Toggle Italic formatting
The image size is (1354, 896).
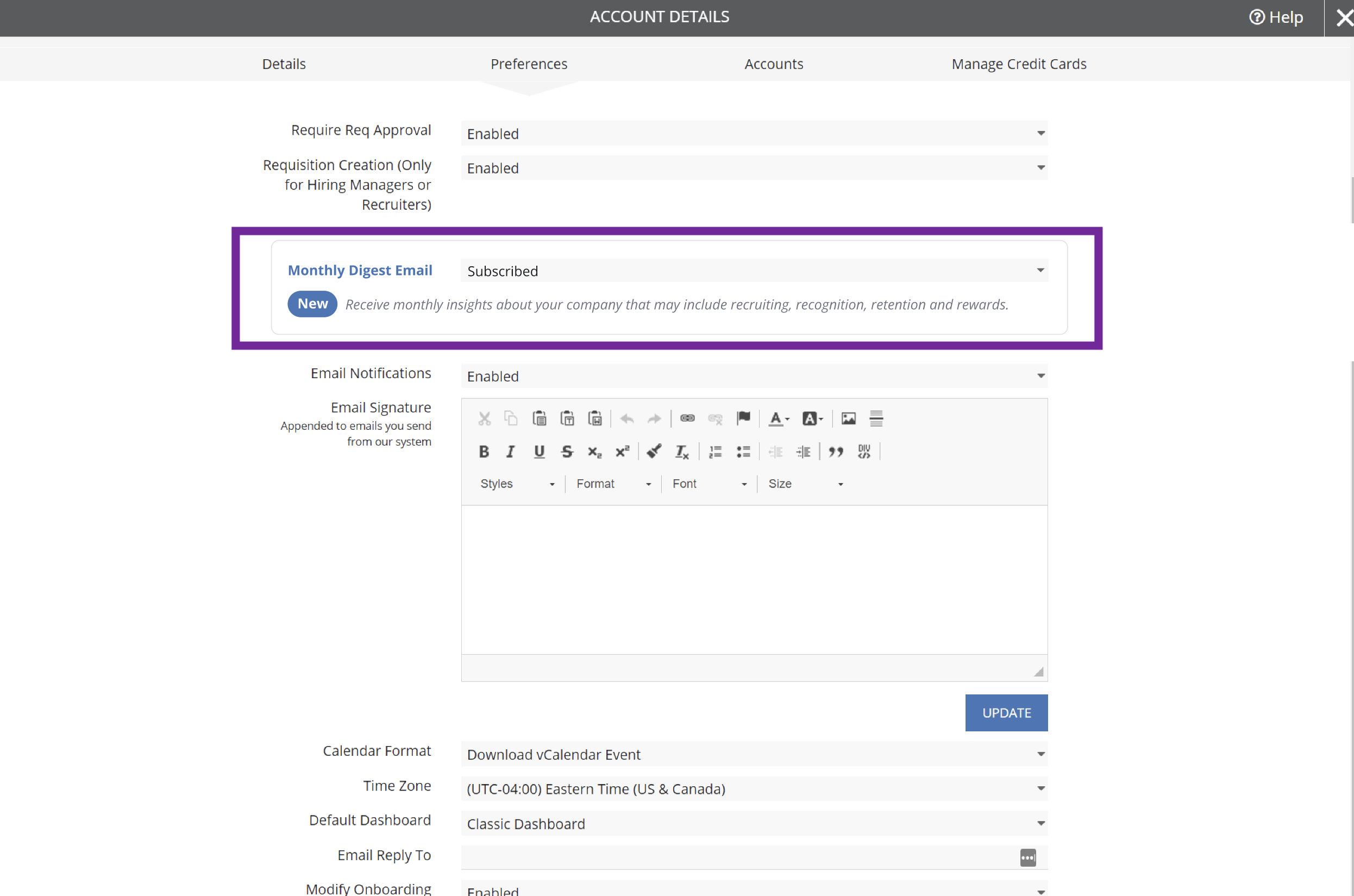[x=511, y=452]
